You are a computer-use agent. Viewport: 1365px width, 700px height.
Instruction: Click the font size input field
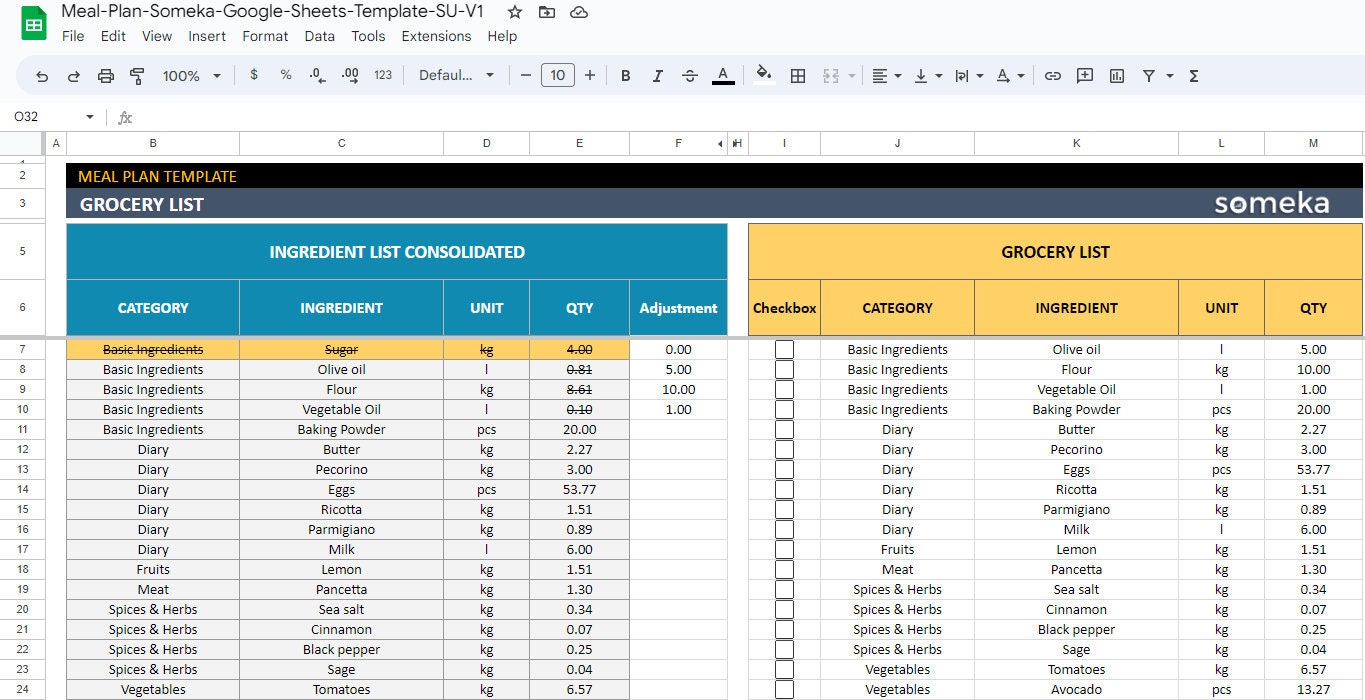point(558,75)
